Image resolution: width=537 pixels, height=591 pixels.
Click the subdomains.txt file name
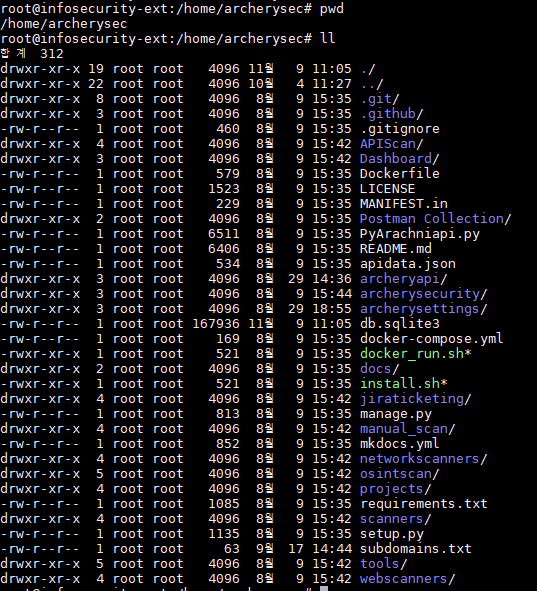tap(416, 549)
